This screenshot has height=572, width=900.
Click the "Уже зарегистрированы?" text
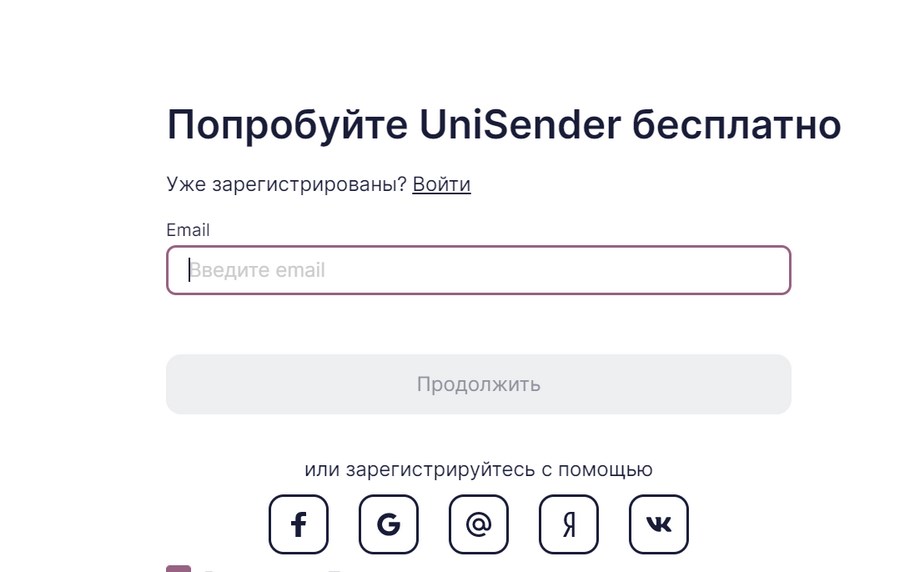coord(286,184)
